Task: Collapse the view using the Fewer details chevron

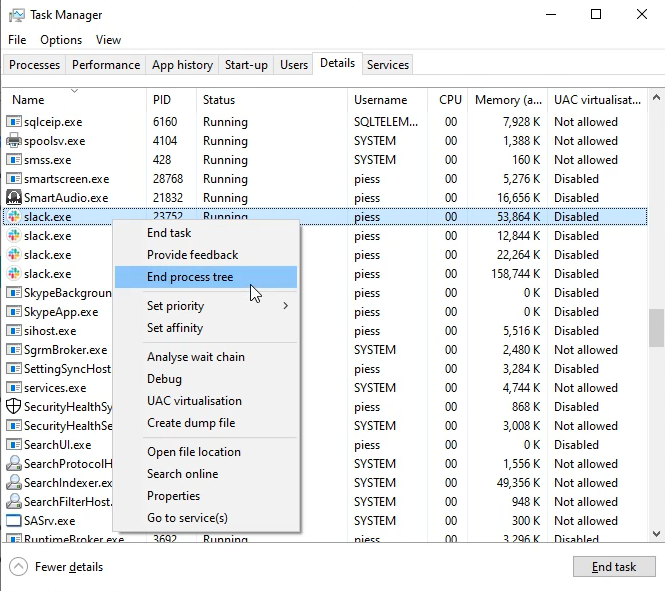Action: [x=18, y=567]
